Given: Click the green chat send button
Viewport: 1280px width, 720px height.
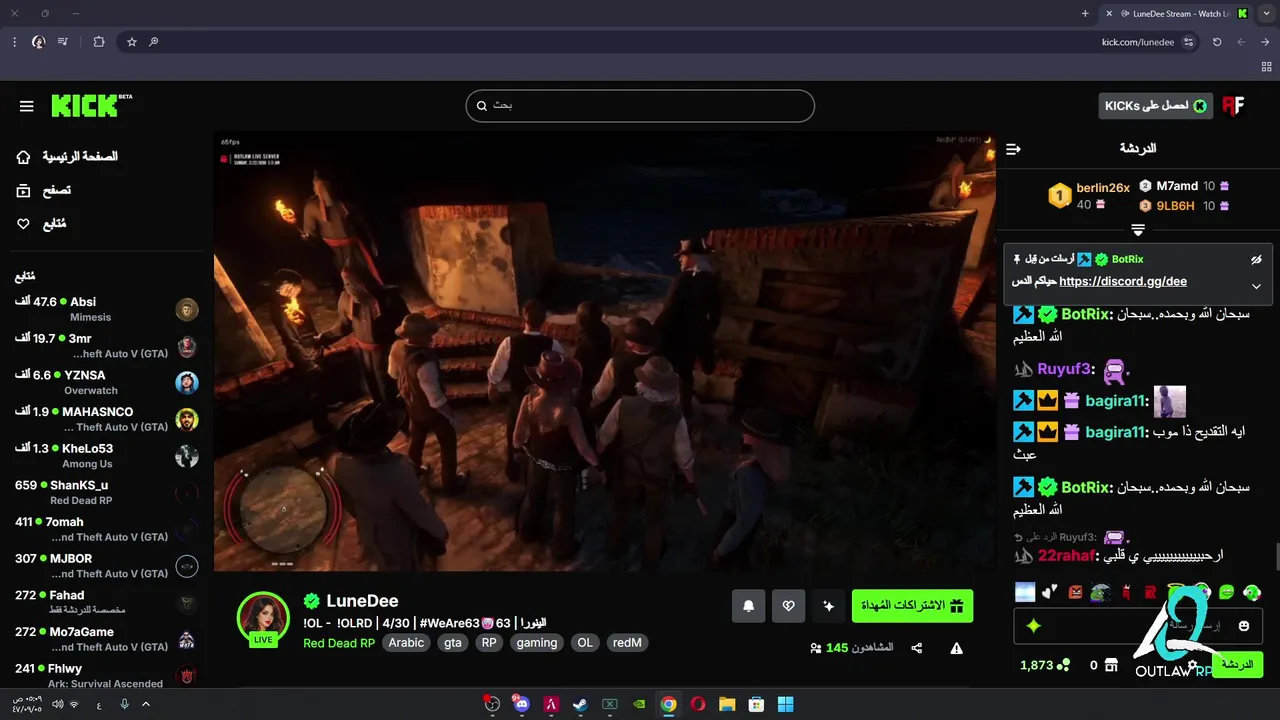Looking at the screenshot, I should coord(1237,665).
